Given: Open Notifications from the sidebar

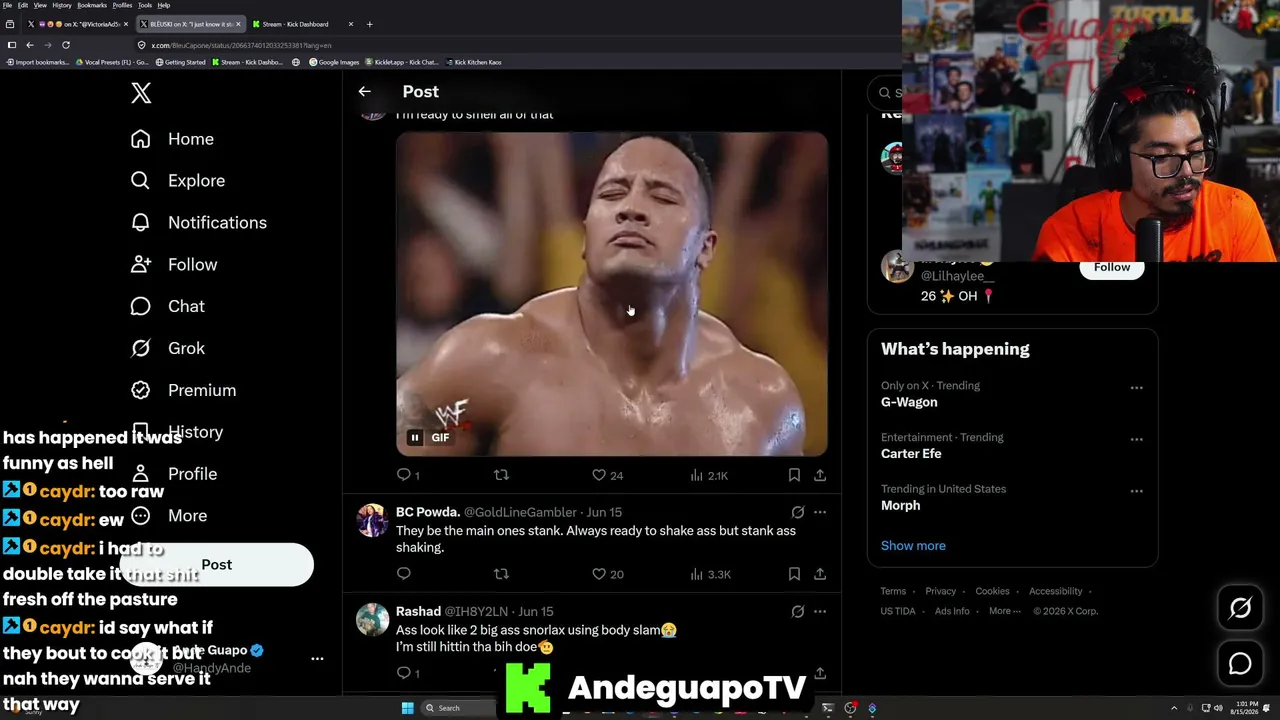Looking at the screenshot, I should [198, 223].
